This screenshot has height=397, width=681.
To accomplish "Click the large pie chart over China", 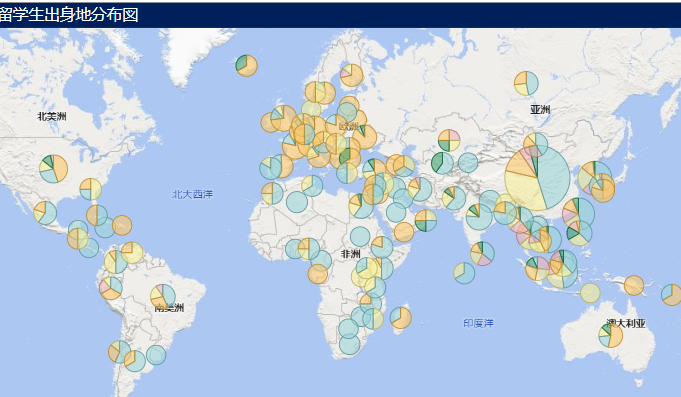I will (x=537, y=179).
